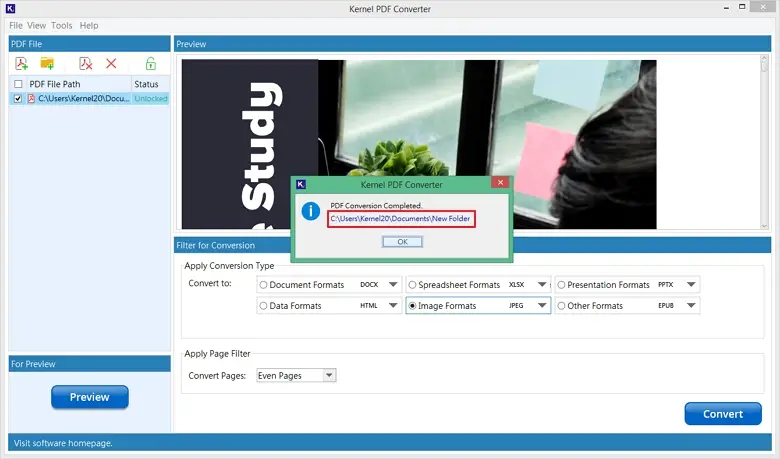This screenshot has width=780, height=459.
Task: Uncheck the listed PDF file checkbox
Action: 18,98
